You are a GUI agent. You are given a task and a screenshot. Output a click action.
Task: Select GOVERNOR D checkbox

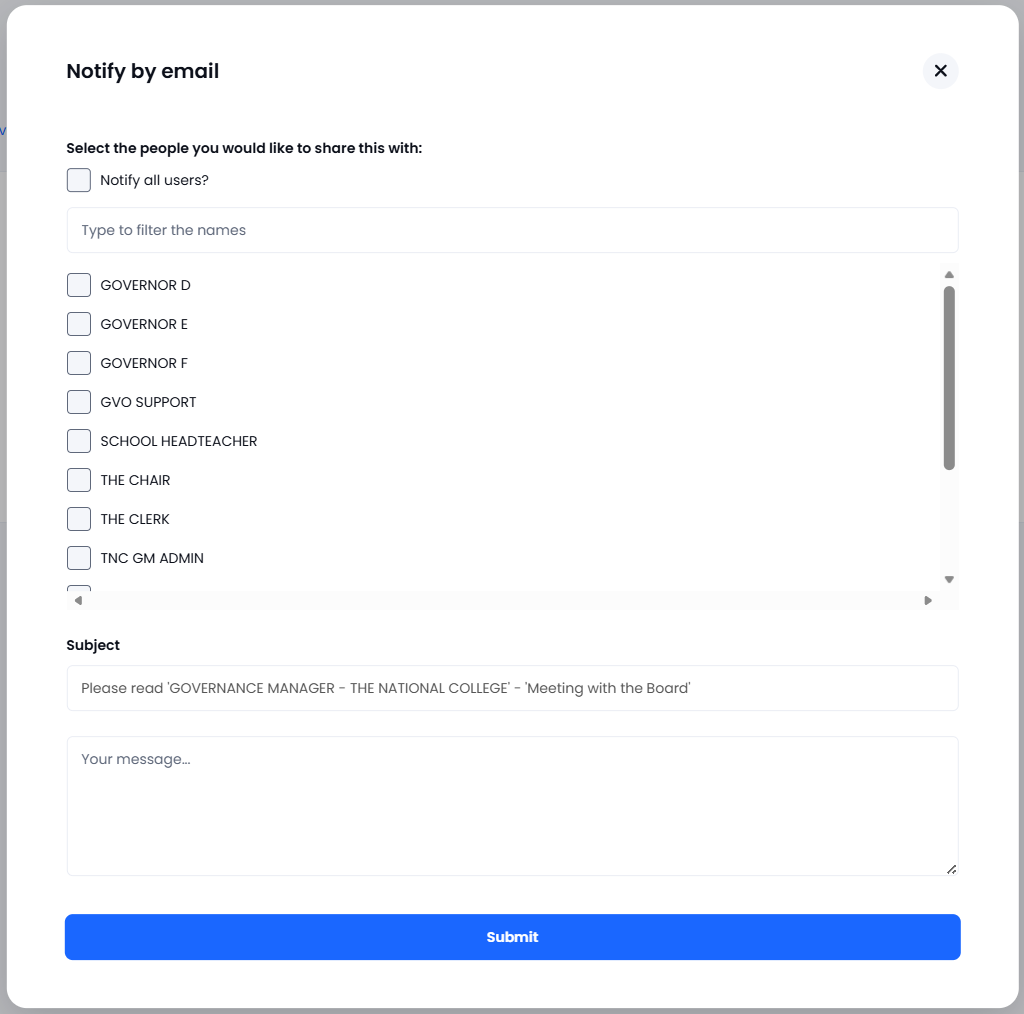tap(78, 285)
